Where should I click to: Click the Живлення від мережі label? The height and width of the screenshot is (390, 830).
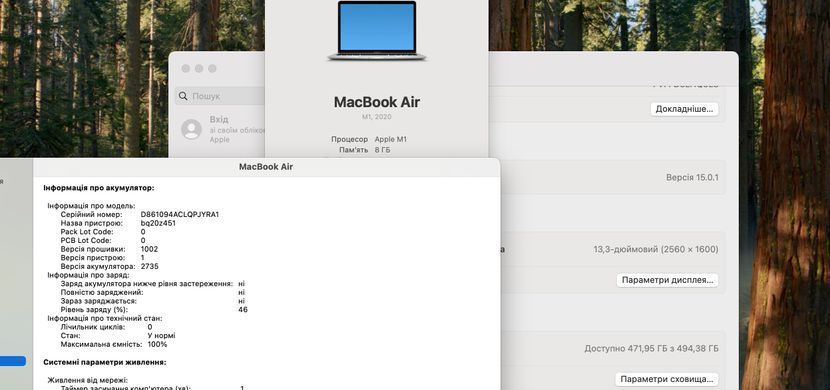pos(87,380)
